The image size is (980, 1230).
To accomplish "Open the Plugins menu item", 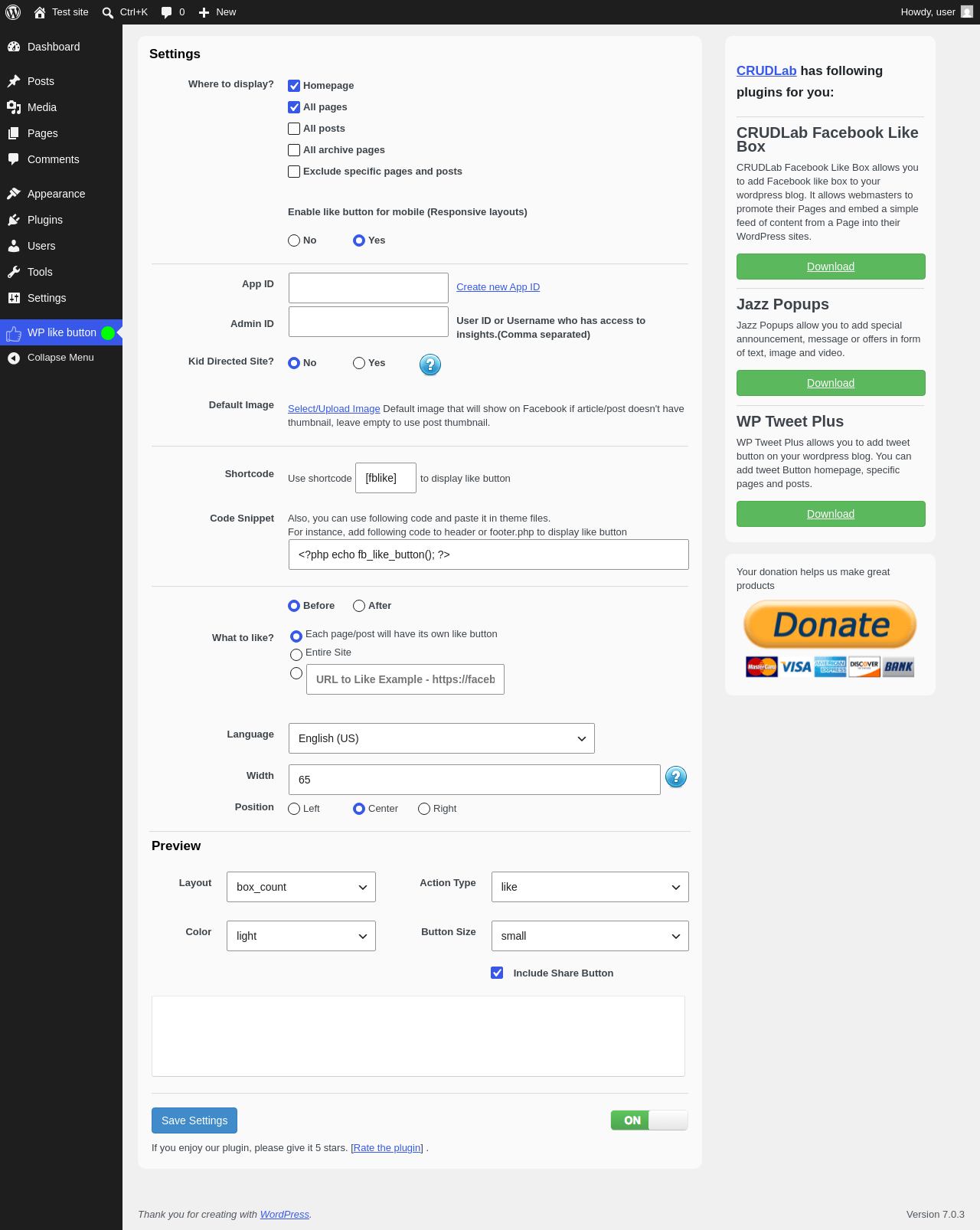I will [x=61, y=220].
